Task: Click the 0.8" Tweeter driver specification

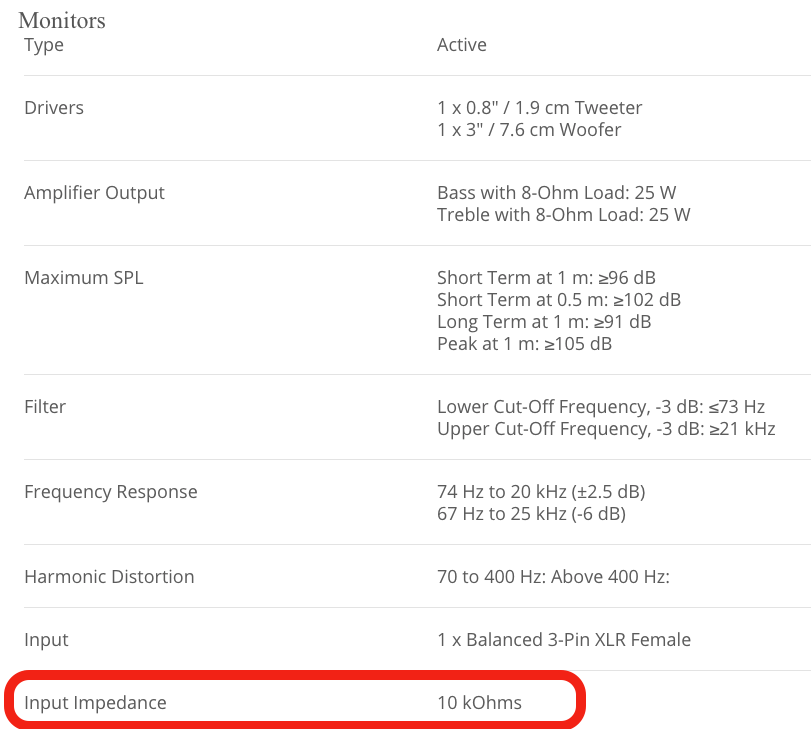Action: click(x=539, y=108)
